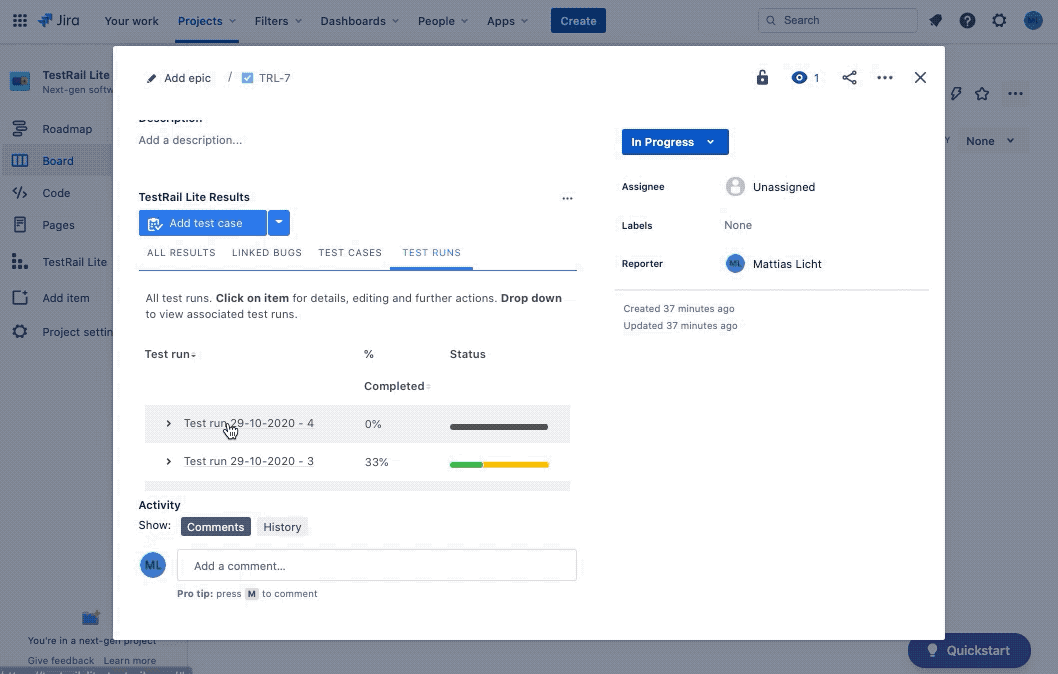Click the ML comment avatar

coord(152,565)
